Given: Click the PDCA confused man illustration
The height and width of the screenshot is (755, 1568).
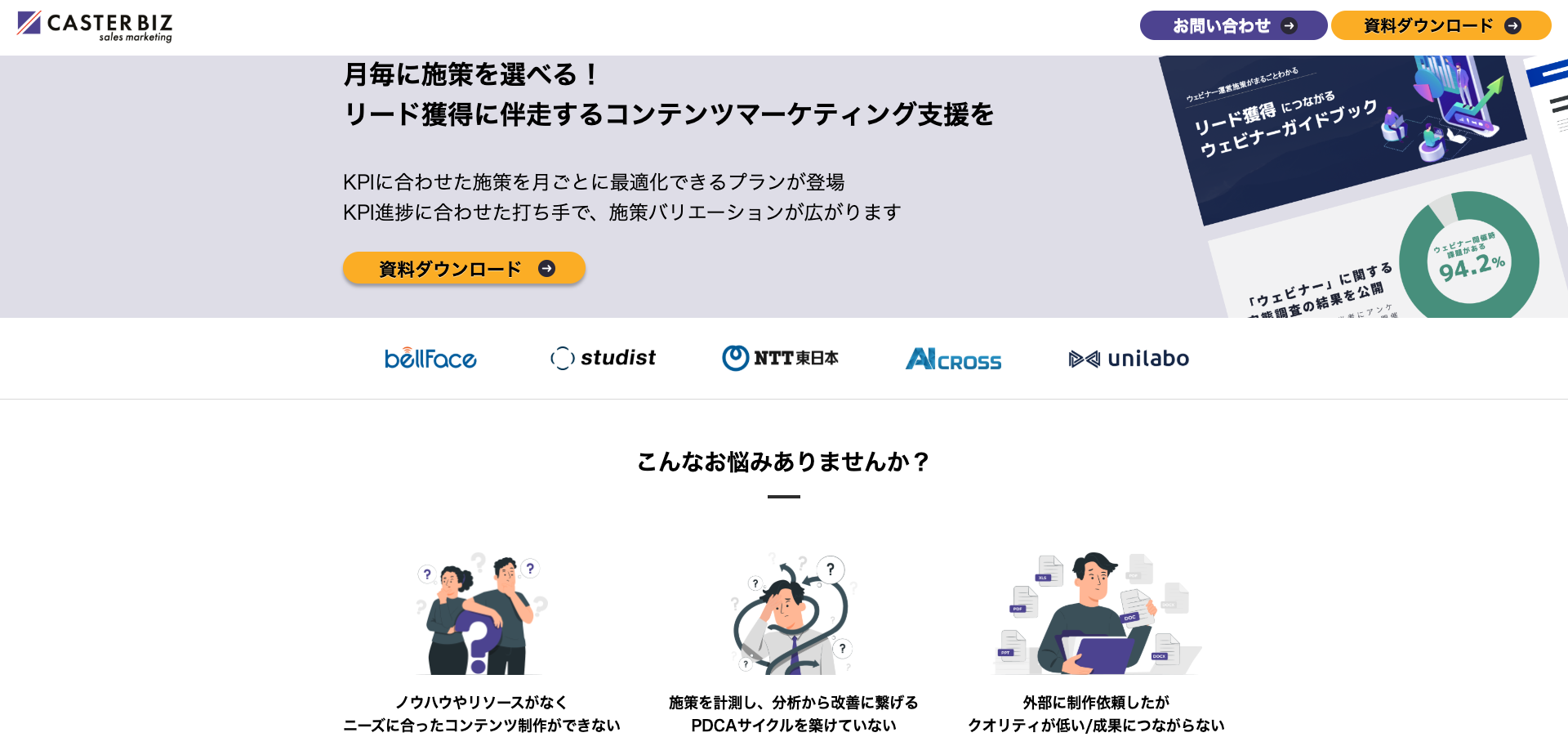Looking at the screenshot, I should [x=792, y=613].
